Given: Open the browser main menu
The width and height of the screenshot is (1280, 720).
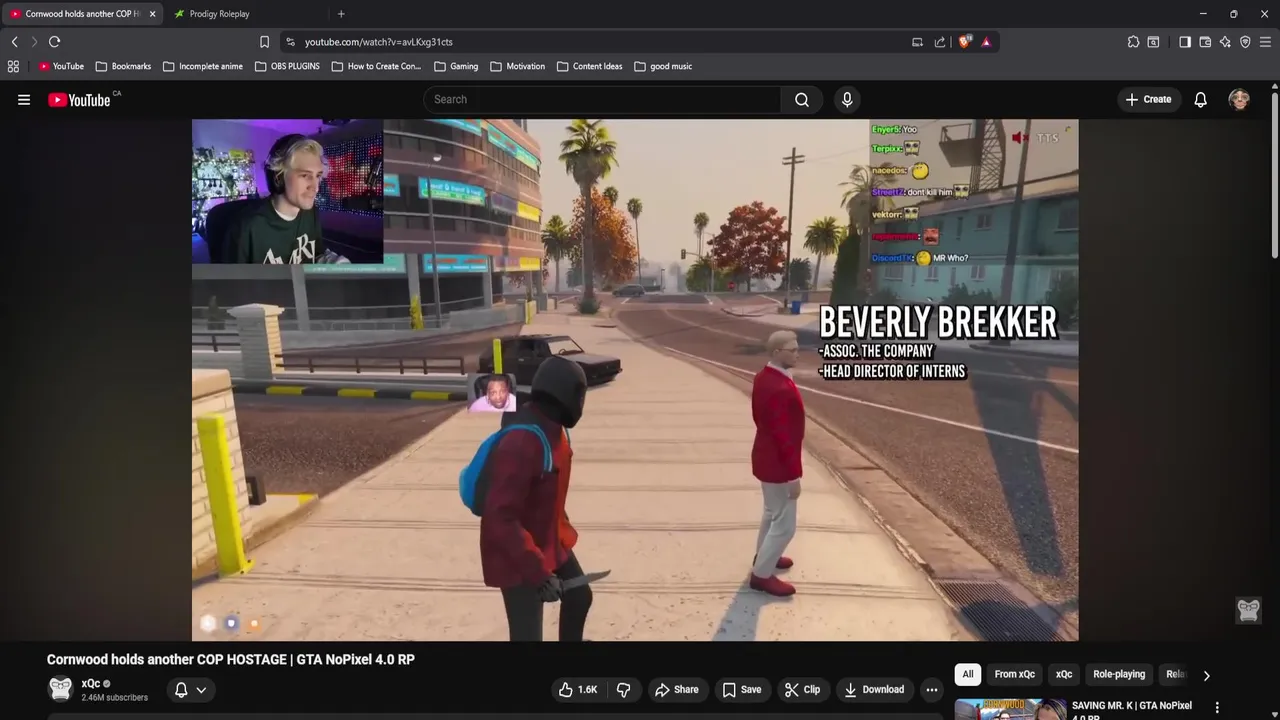Looking at the screenshot, I should (x=1265, y=42).
